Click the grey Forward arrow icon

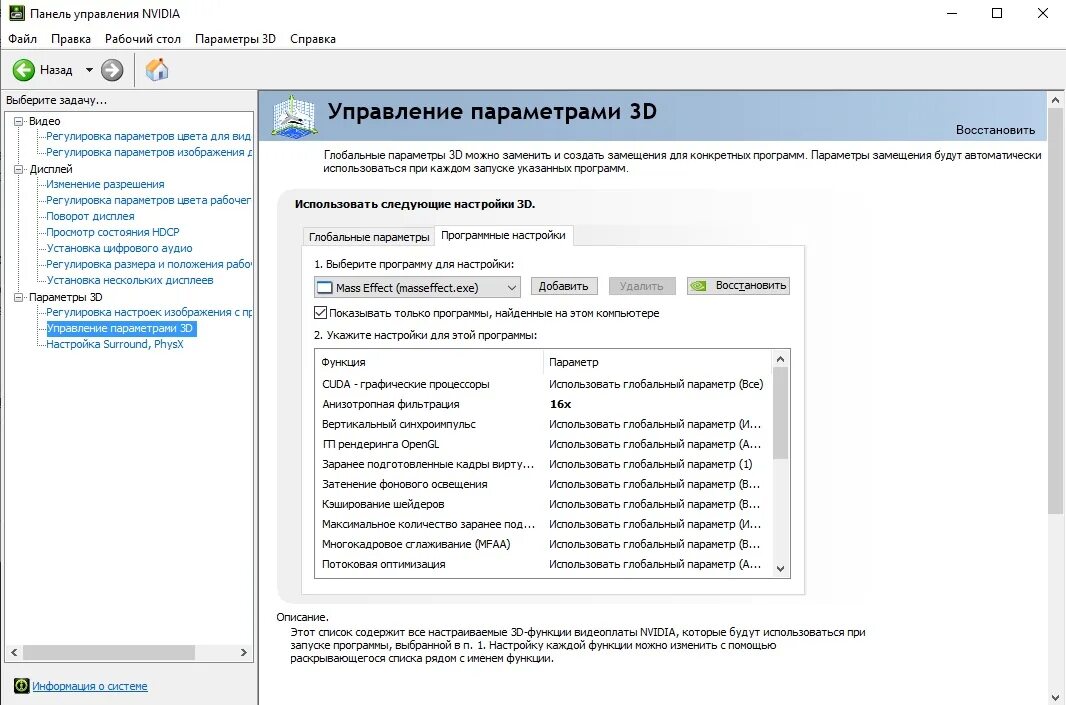112,70
